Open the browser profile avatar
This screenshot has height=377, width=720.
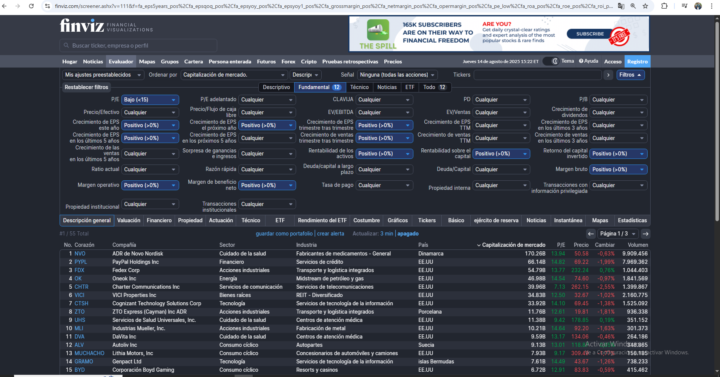click(x=698, y=6)
